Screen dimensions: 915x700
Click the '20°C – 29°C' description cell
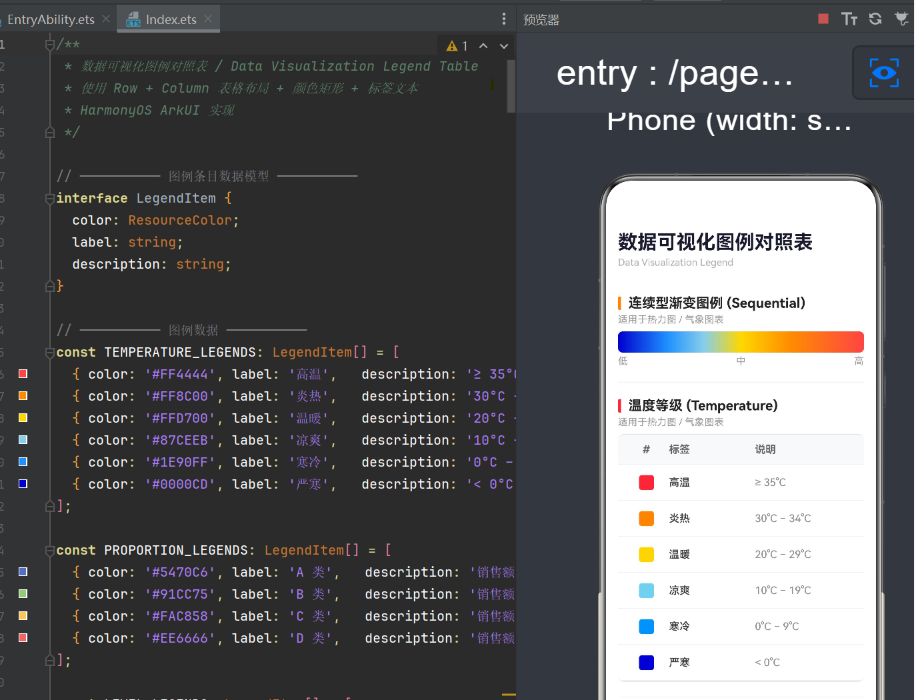click(x=783, y=554)
